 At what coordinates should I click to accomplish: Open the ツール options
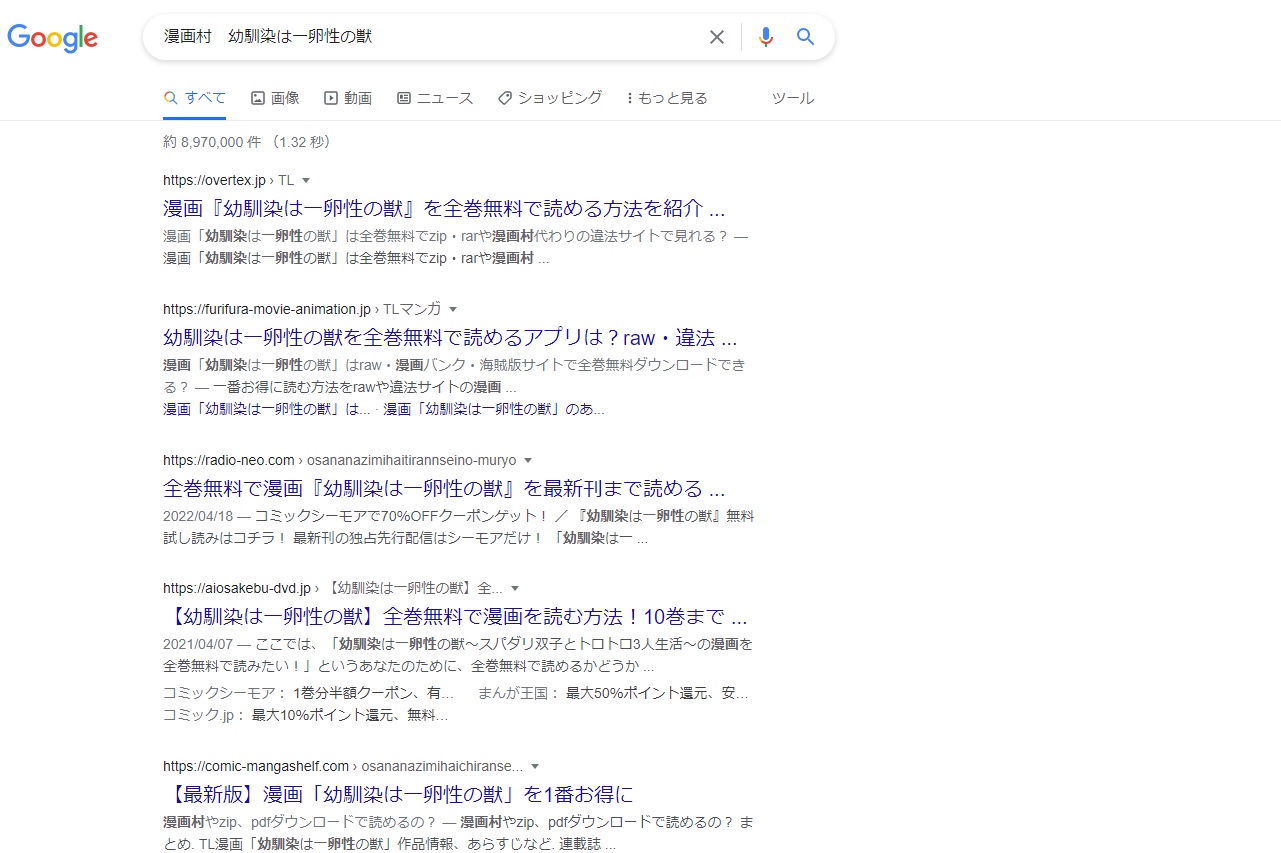point(793,98)
